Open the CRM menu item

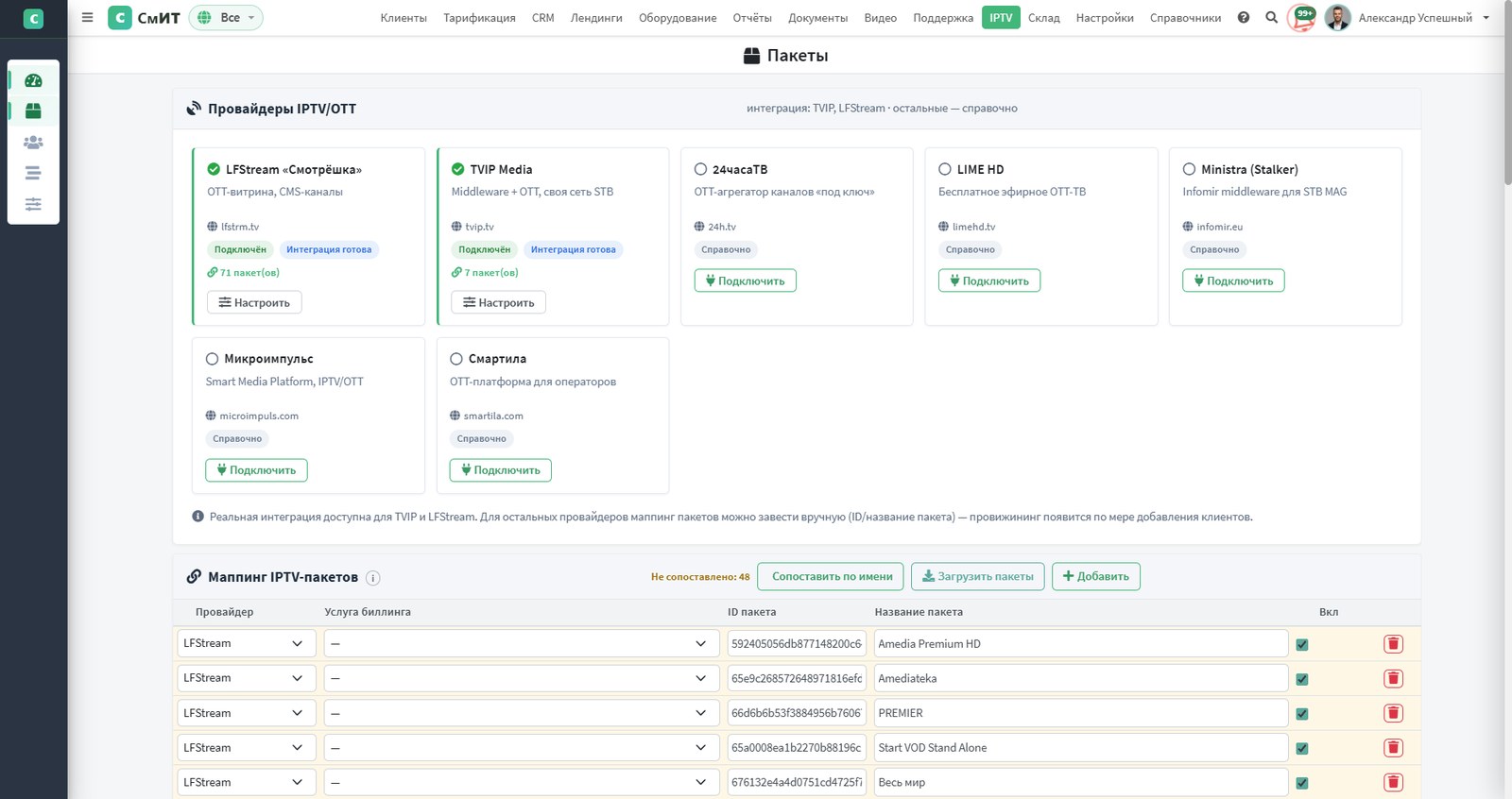pos(543,18)
